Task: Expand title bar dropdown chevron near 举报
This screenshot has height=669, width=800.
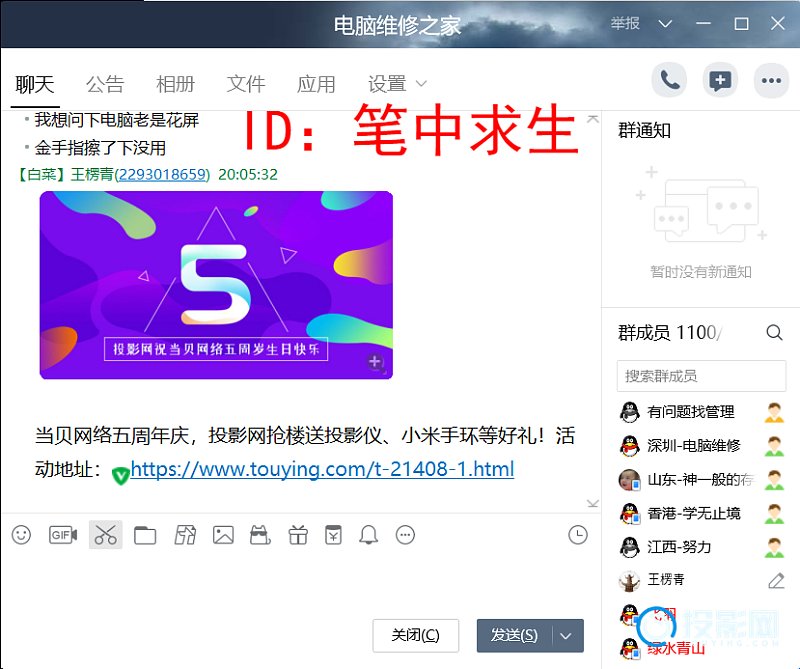Action: (x=665, y=24)
